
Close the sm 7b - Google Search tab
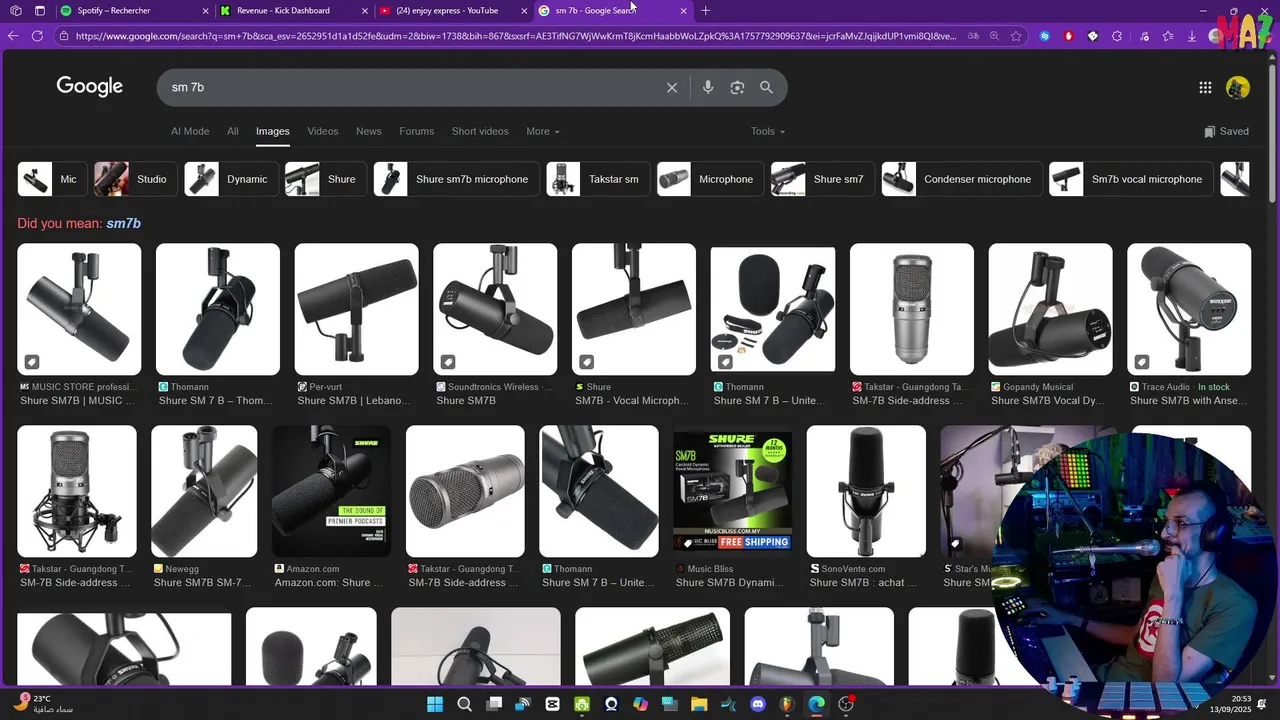[x=684, y=11]
